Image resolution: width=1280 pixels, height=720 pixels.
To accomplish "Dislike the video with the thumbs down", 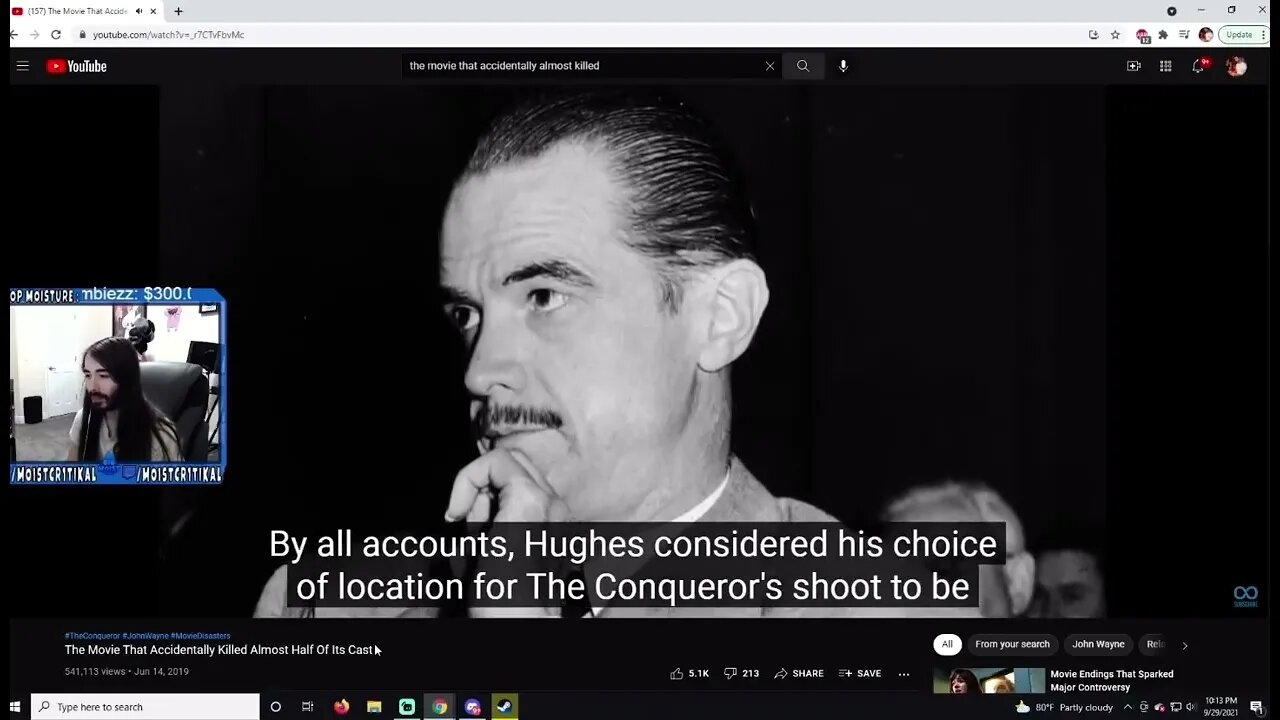I will pyautogui.click(x=741, y=673).
